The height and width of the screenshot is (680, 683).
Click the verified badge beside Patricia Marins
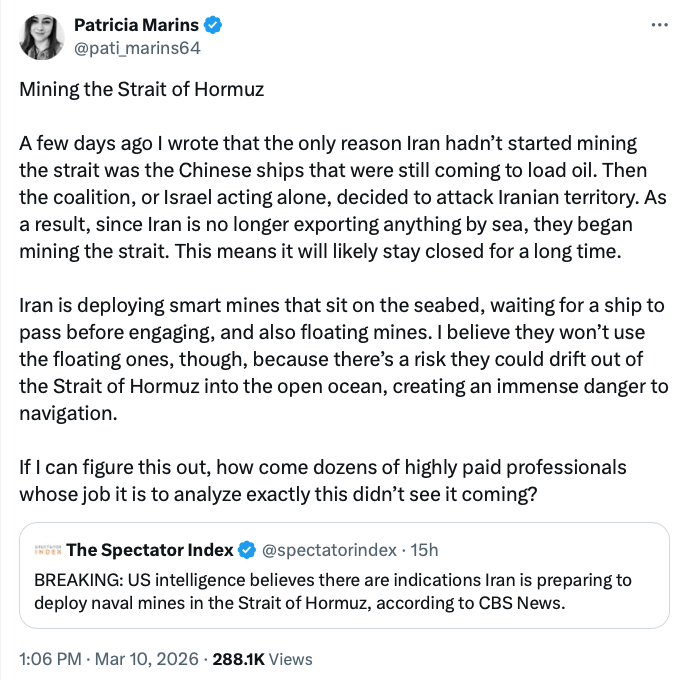(213, 24)
